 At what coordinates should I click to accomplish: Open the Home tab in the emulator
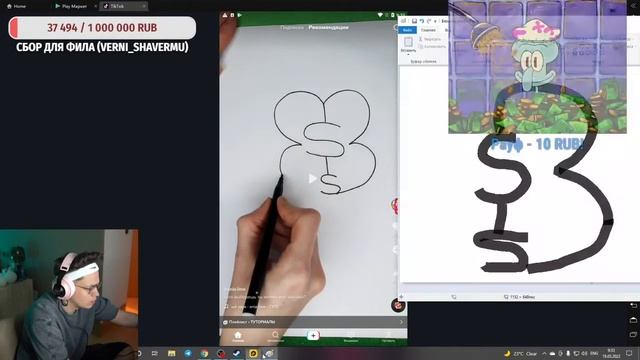(16, 6)
